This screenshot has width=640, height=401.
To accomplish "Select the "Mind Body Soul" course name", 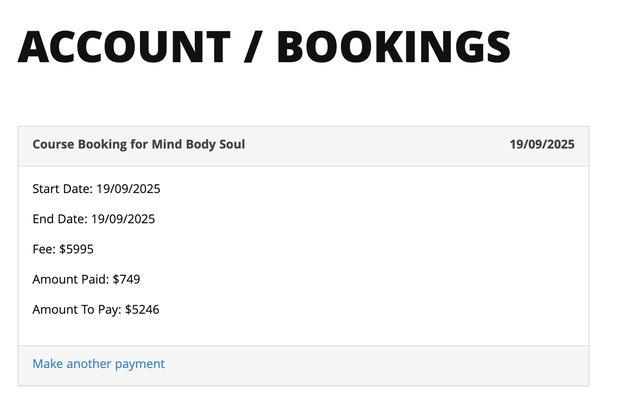I will tap(198, 144).
